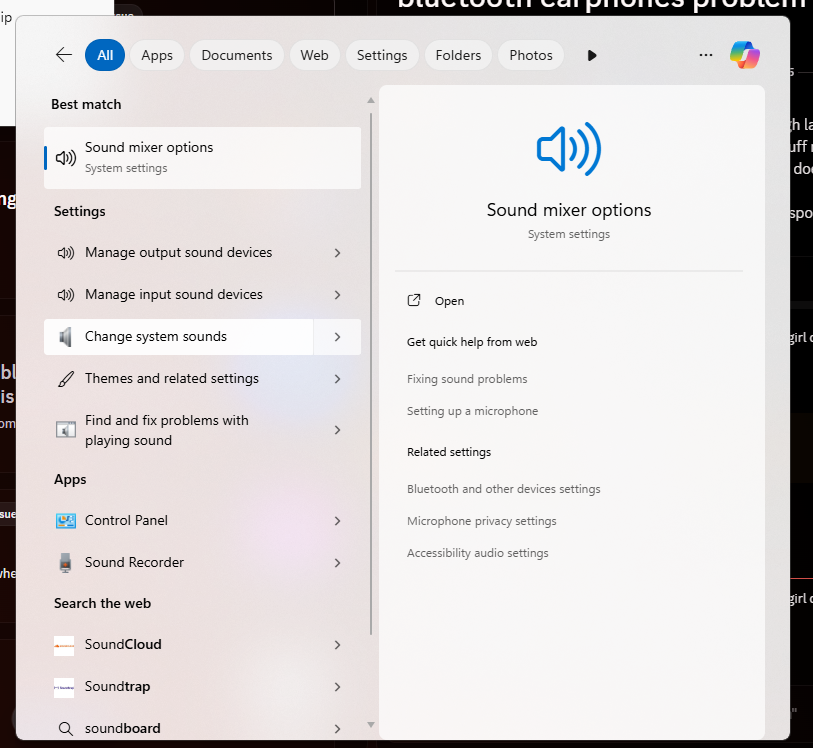Expand Find and fix problems chevron
The image size is (813, 748).
click(x=338, y=430)
